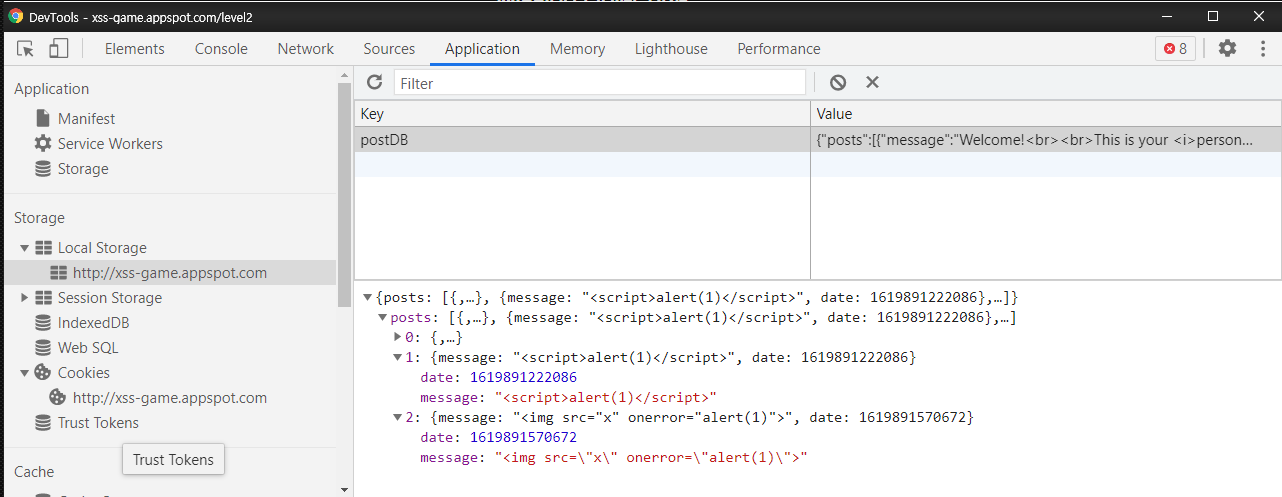
Task: Delete selected entry with the X icon
Action: click(x=872, y=83)
